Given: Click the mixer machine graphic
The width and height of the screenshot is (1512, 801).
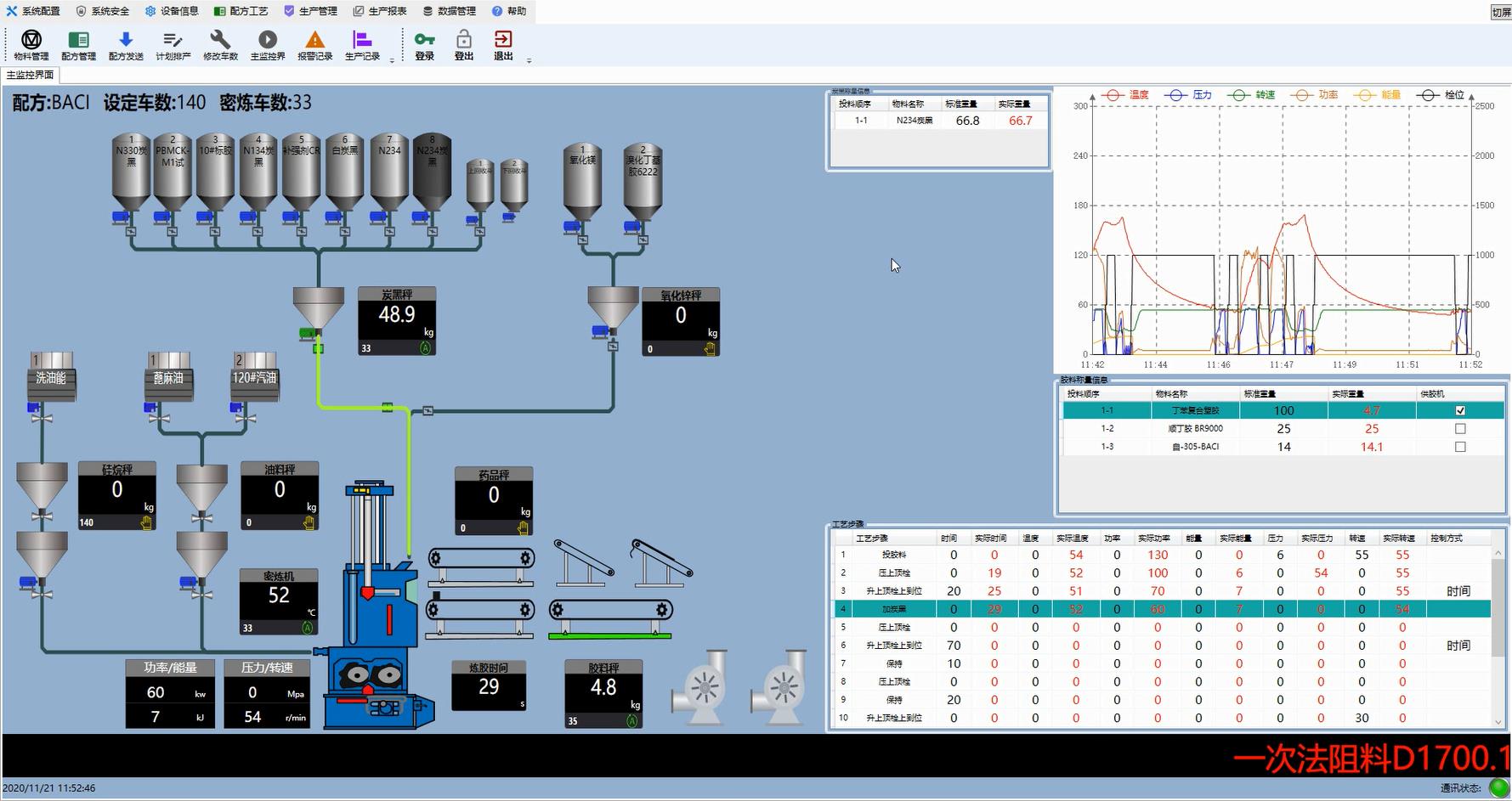Looking at the screenshot, I should tap(376, 606).
